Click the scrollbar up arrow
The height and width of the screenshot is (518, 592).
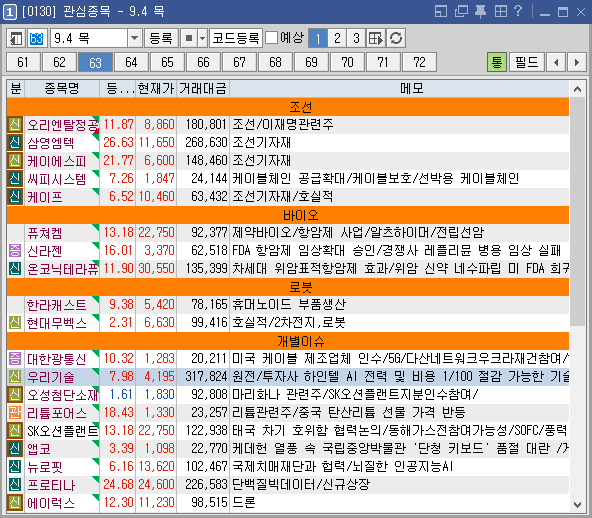click(577, 89)
